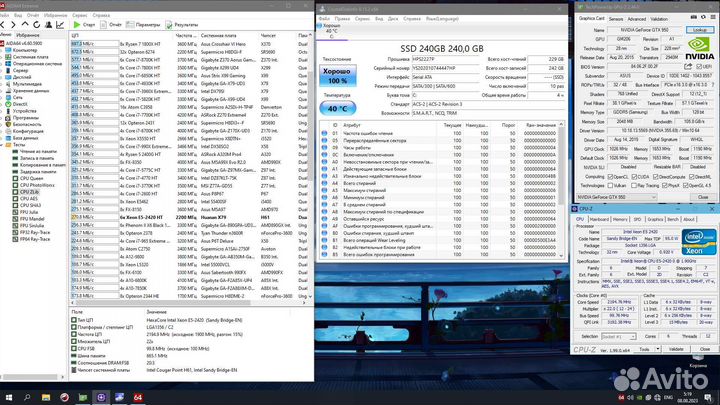Select Конфигурация node in AIDA64 tree

(24, 131)
